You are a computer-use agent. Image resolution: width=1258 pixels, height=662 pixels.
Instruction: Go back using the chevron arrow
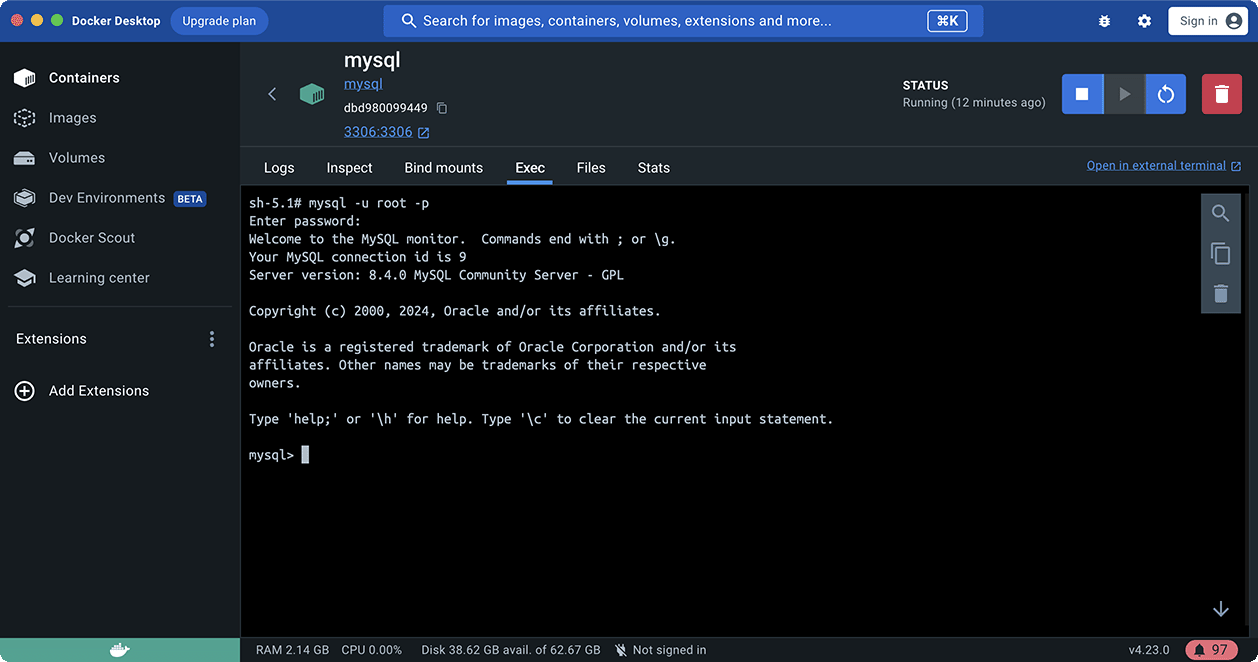pos(272,93)
